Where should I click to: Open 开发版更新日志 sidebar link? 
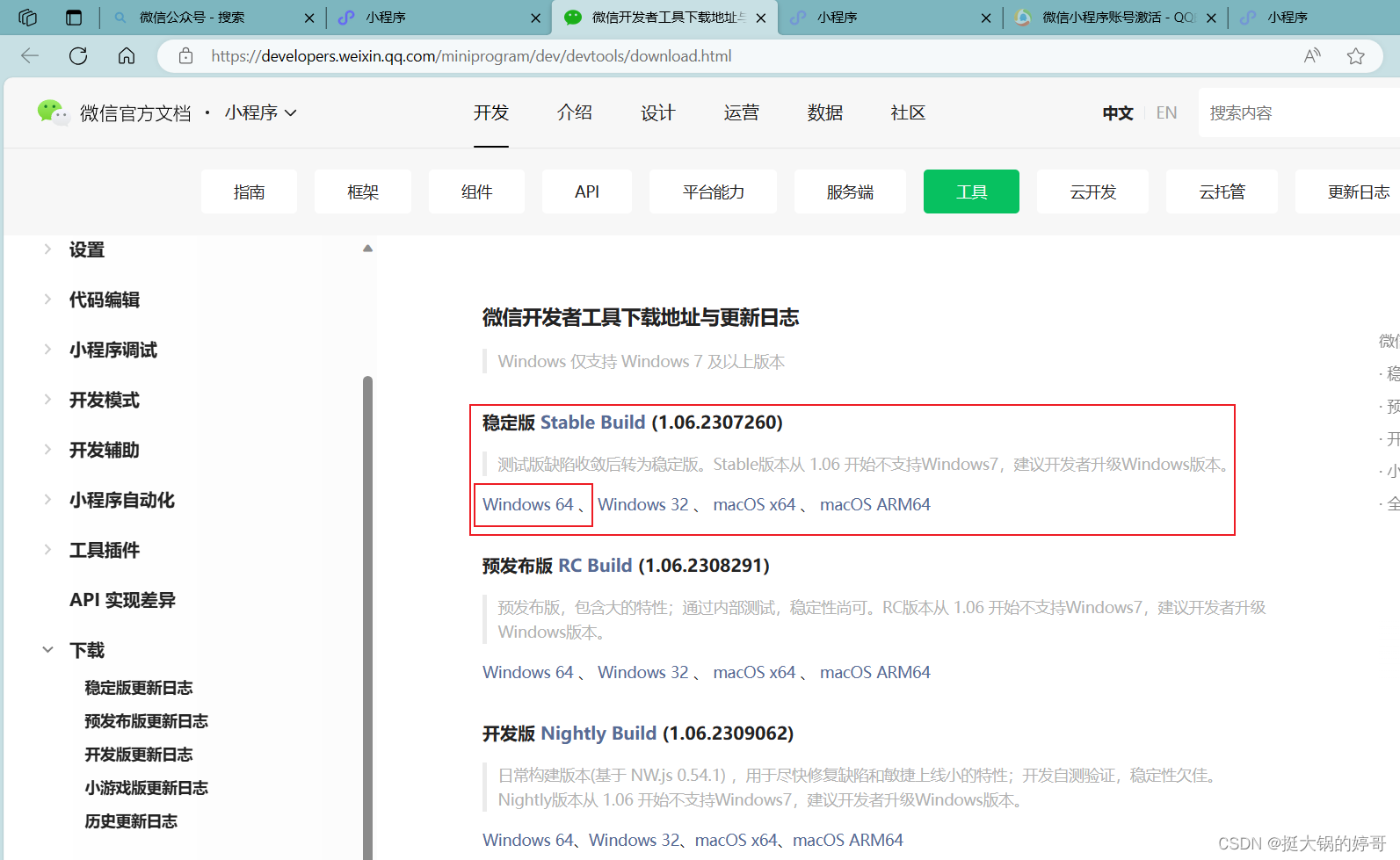pyautogui.click(x=139, y=755)
